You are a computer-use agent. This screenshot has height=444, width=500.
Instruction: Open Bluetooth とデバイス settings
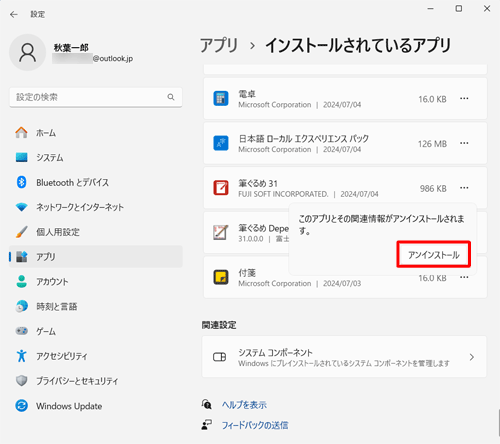point(96,182)
